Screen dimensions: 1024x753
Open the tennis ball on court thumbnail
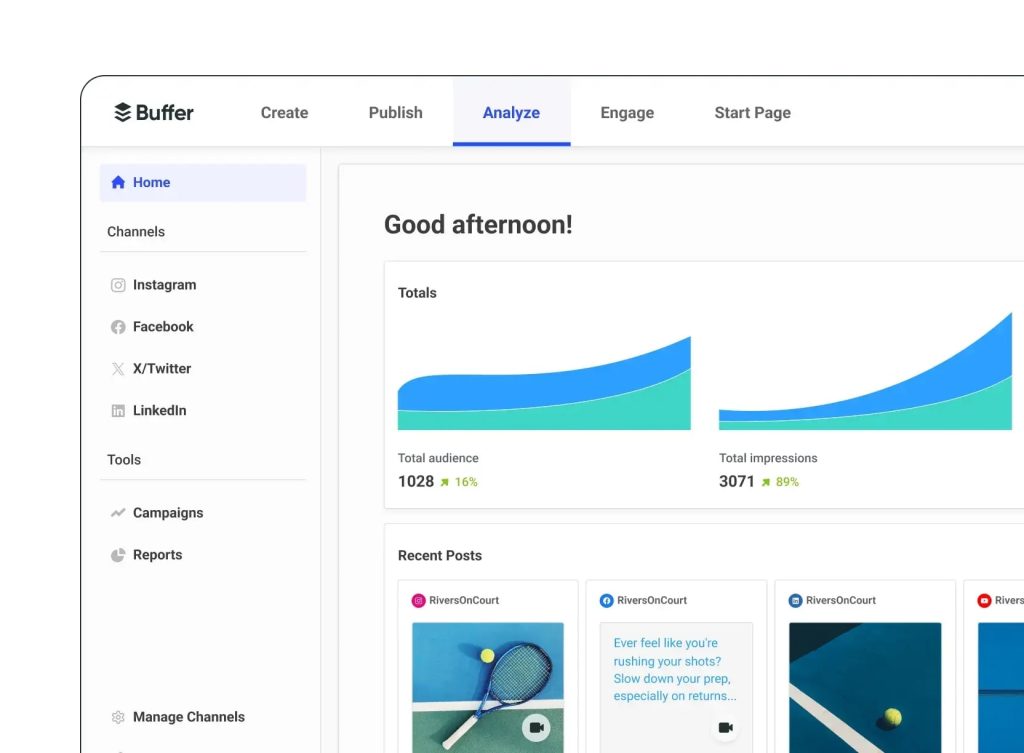point(864,685)
